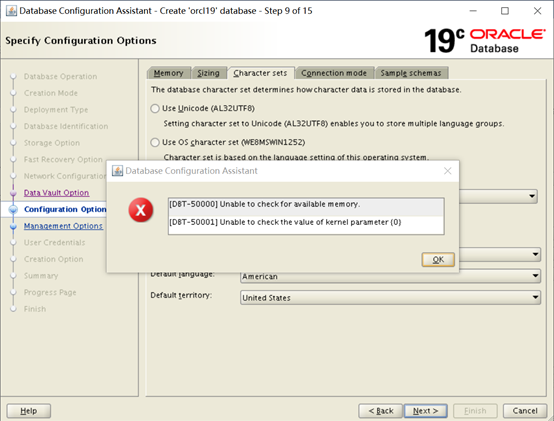Select Use OS character set radio button
This screenshot has height=421, width=554.
[x=155, y=142]
